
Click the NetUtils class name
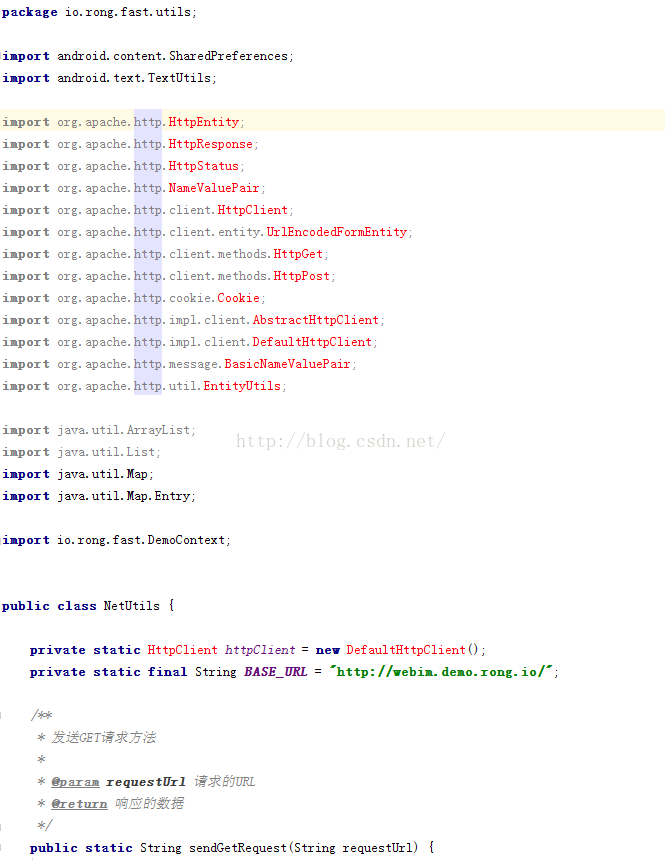(132, 606)
